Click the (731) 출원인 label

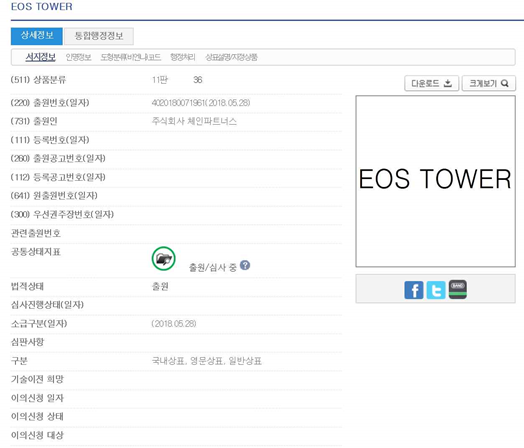point(34,121)
